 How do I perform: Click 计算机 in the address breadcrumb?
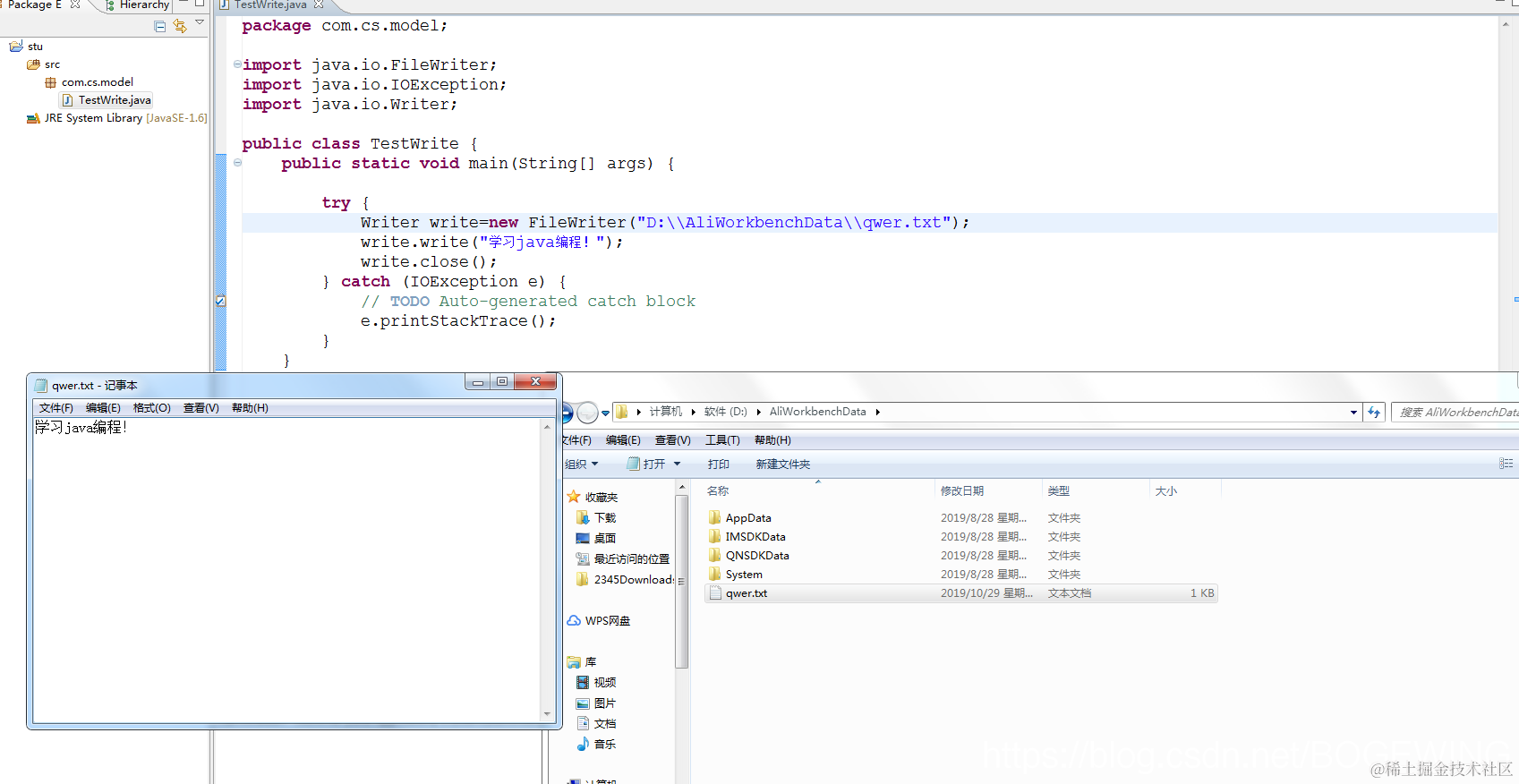coord(665,412)
